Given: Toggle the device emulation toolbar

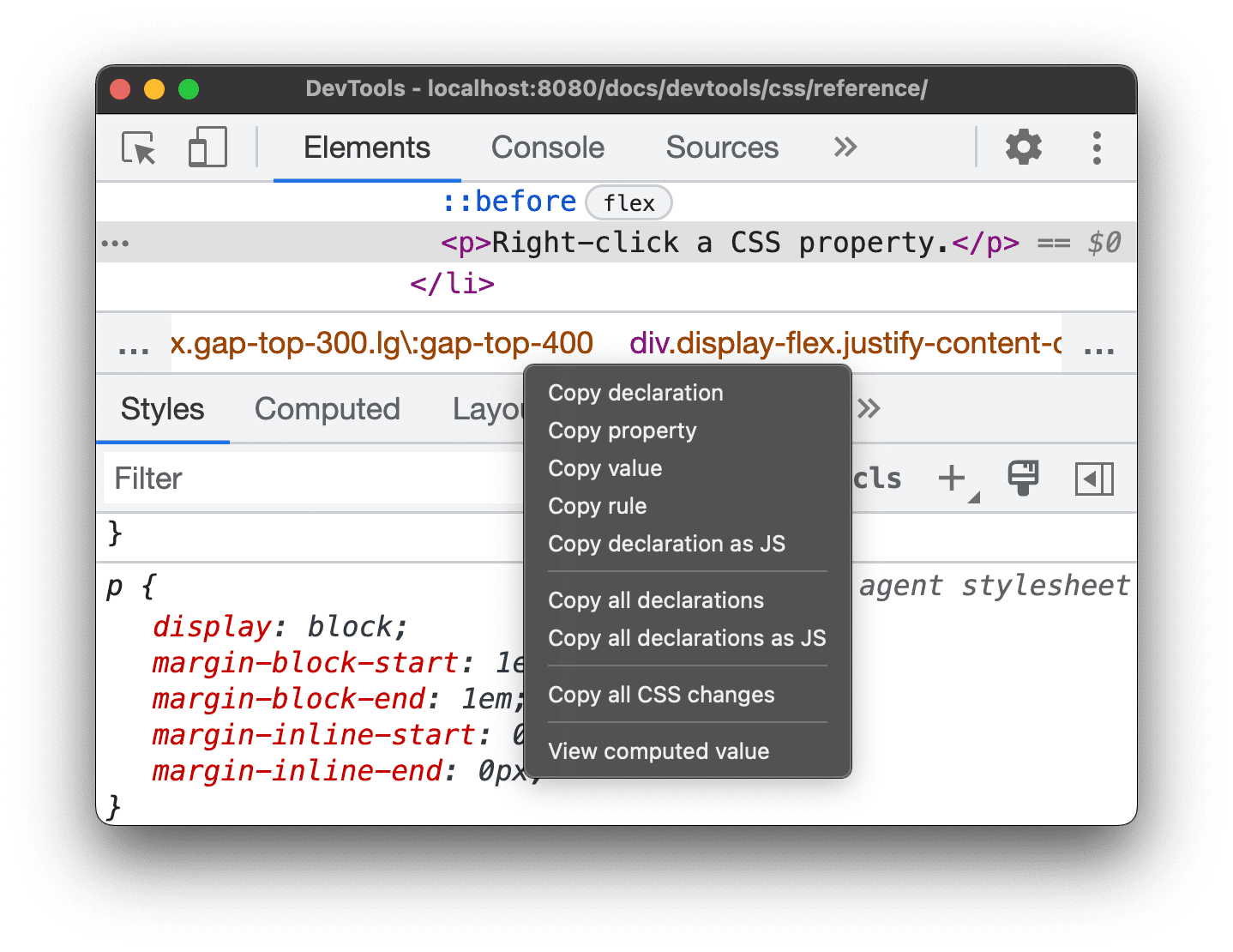Looking at the screenshot, I should pos(207,147).
